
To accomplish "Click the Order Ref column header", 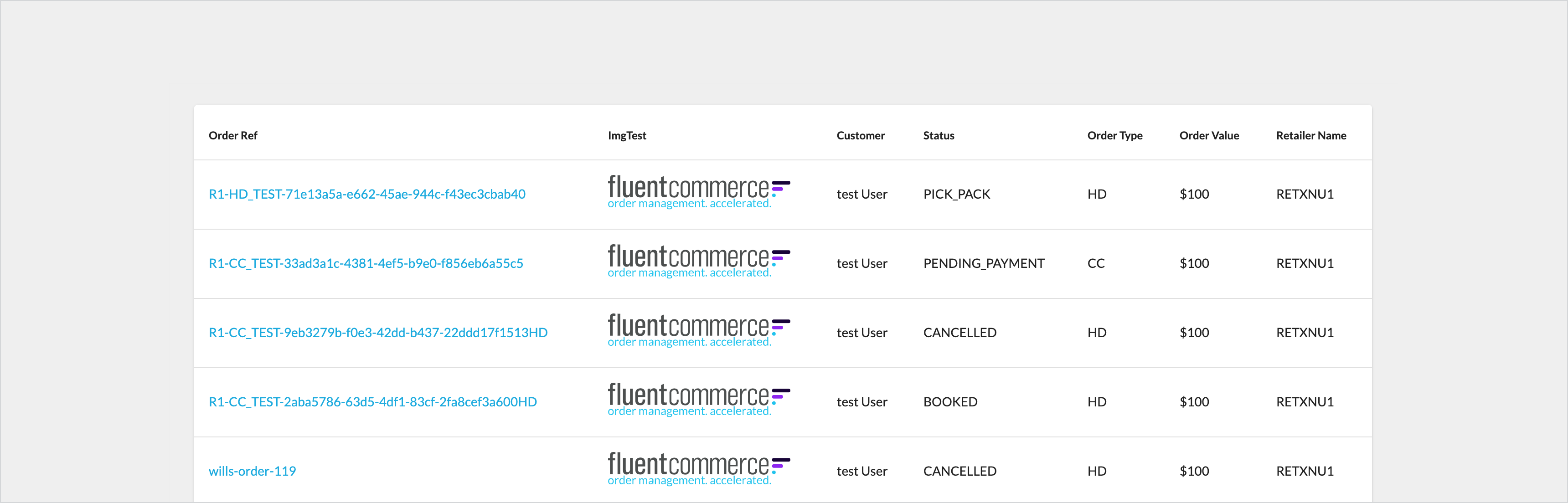I will [x=232, y=136].
